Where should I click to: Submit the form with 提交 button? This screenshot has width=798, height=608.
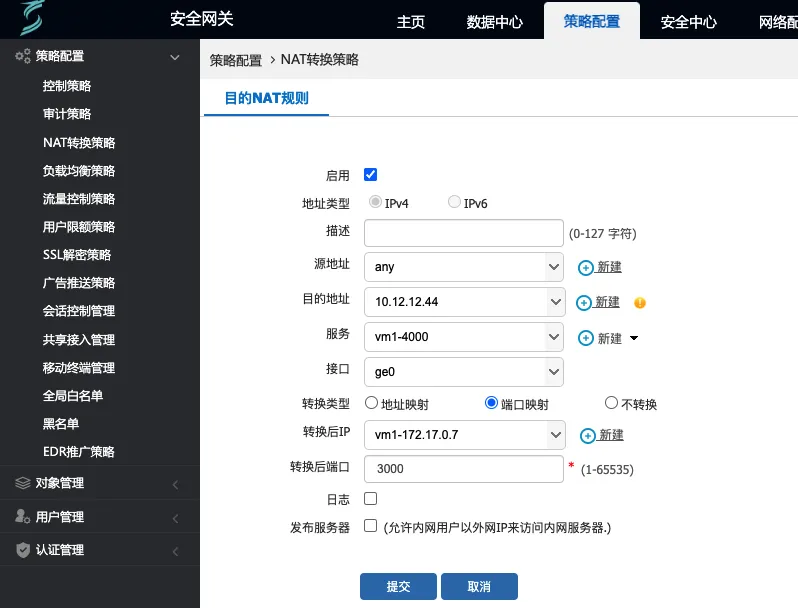pyautogui.click(x=398, y=587)
